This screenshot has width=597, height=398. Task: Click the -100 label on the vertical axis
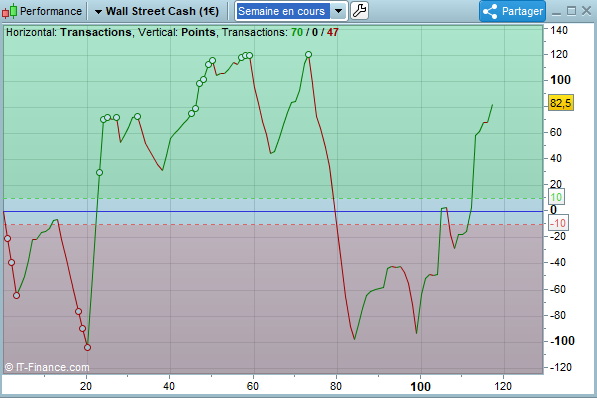562,340
